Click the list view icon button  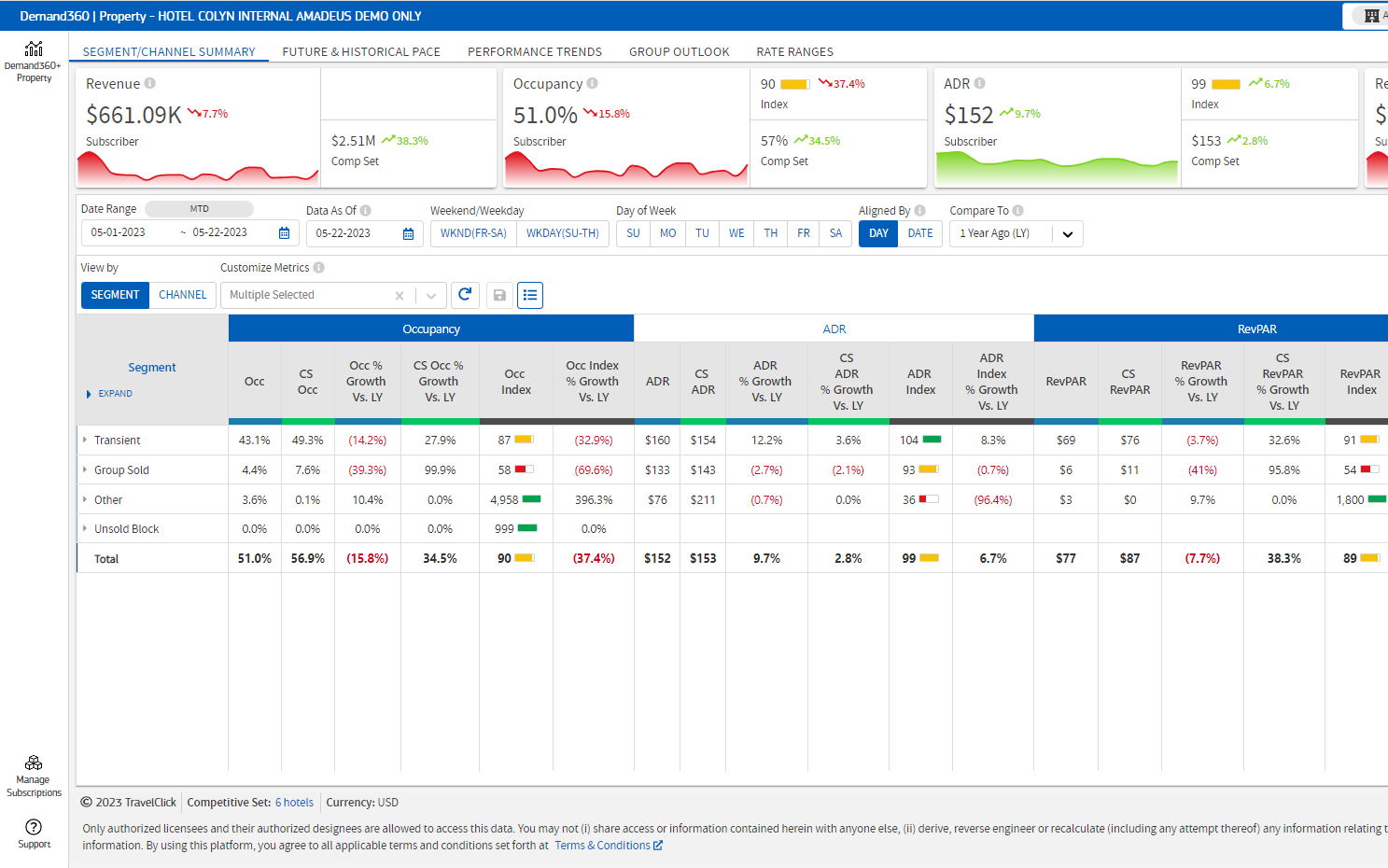click(530, 295)
